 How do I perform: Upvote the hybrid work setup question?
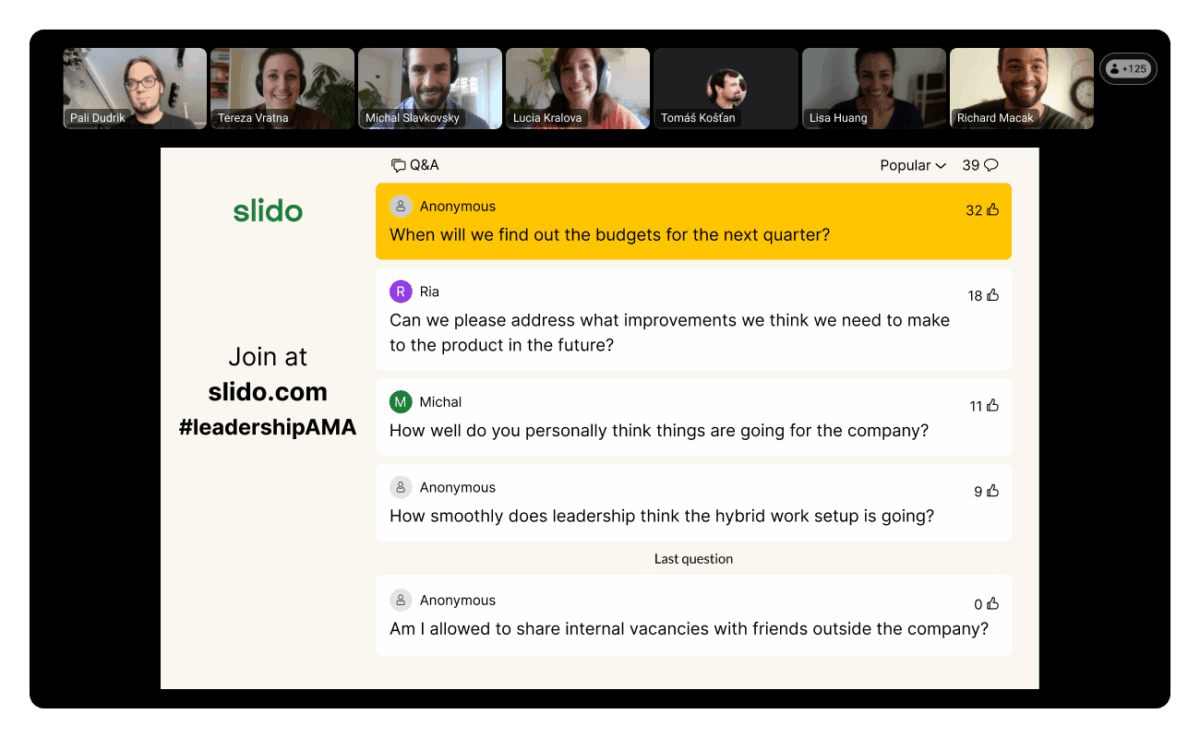(x=986, y=491)
